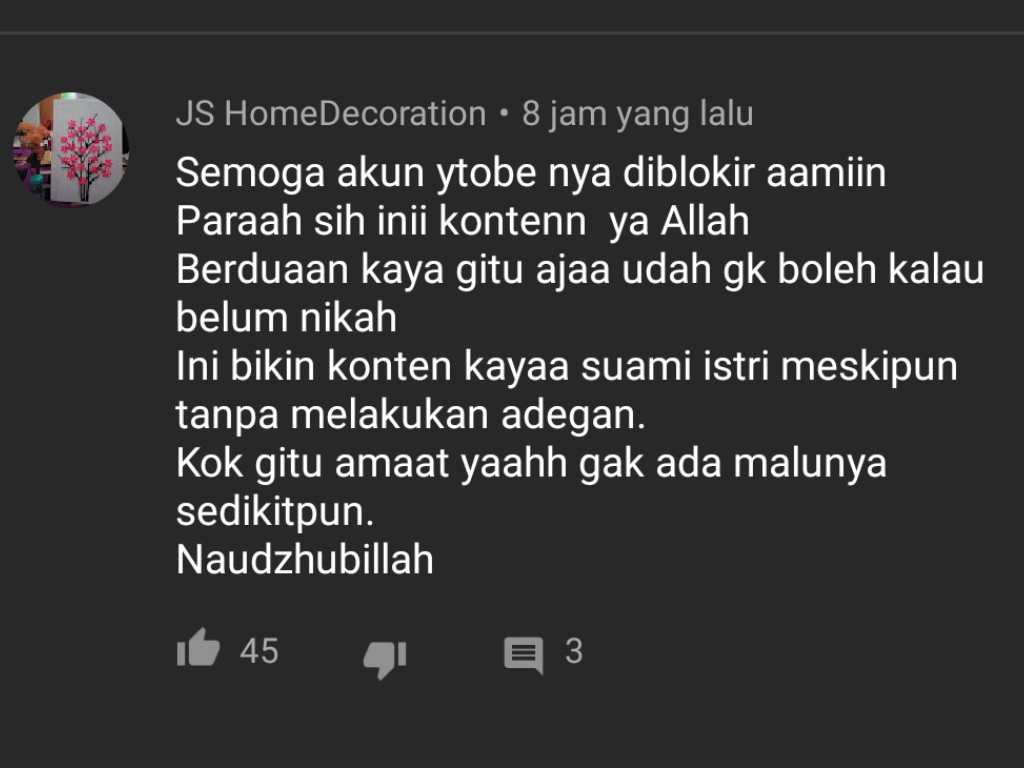Select the word 'sedikitpun.'
Image resolution: width=1024 pixels, height=768 pixels.
(275, 511)
